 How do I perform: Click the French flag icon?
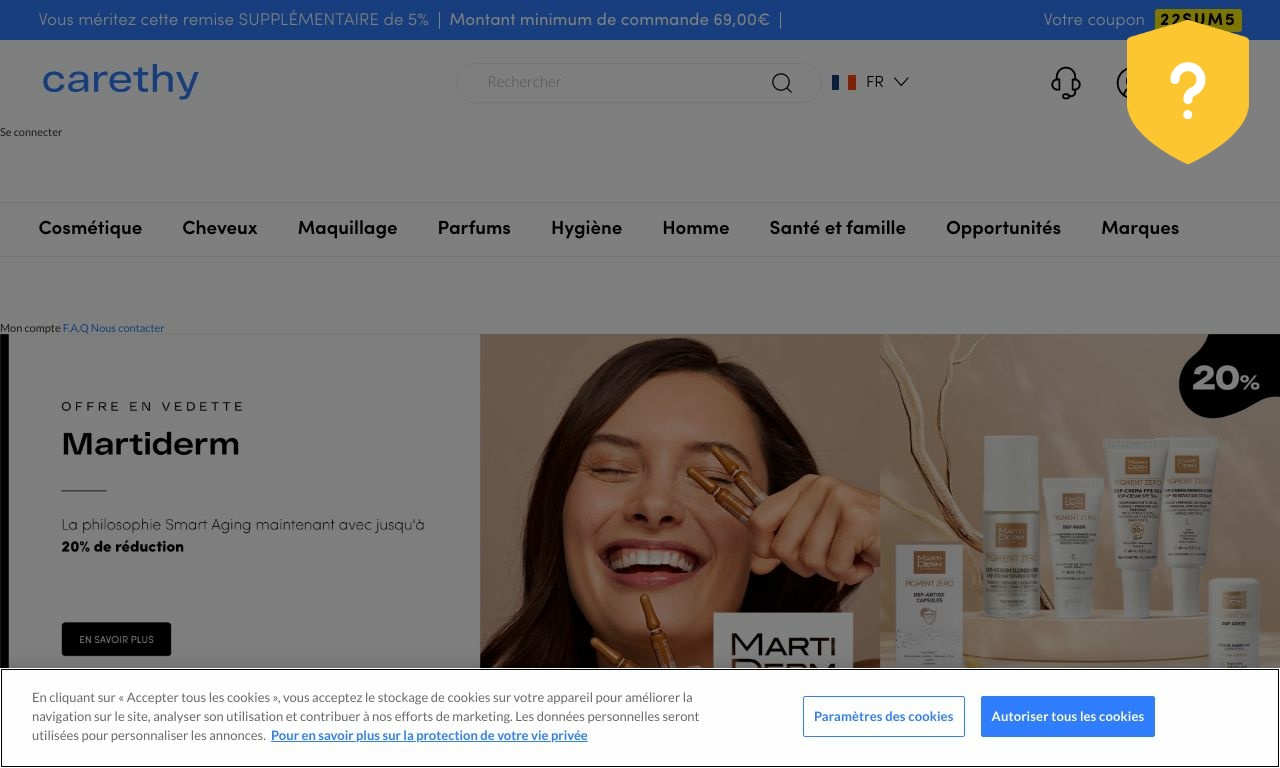(844, 82)
